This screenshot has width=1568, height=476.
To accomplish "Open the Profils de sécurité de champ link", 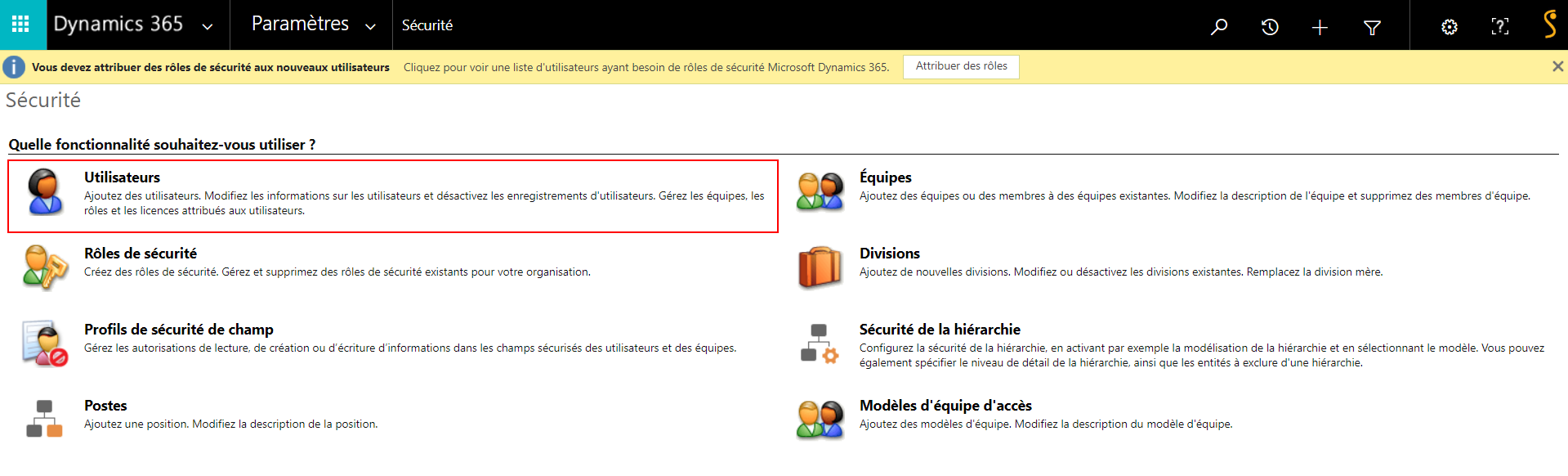I will (179, 330).
